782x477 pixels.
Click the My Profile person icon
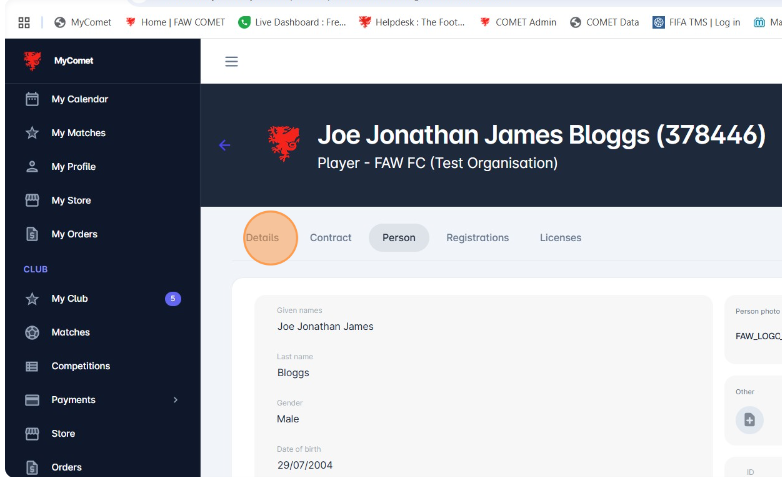click(32, 167)
